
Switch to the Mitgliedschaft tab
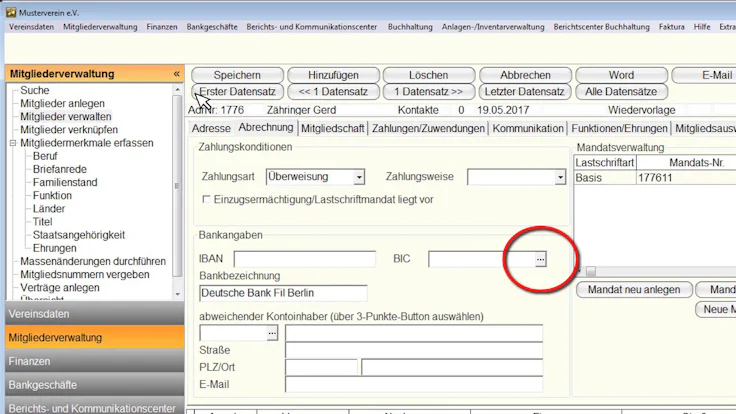[x=333, y=129]
